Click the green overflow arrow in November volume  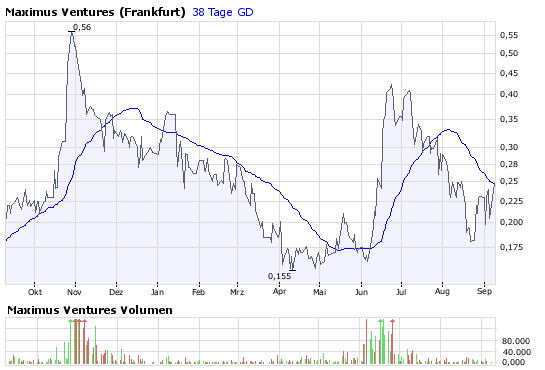(x=71, y=321)
